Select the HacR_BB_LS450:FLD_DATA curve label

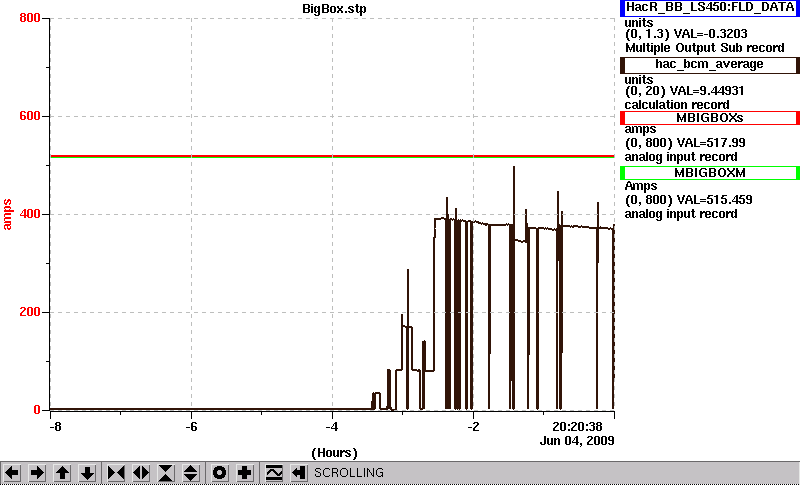tap(710, 8)
